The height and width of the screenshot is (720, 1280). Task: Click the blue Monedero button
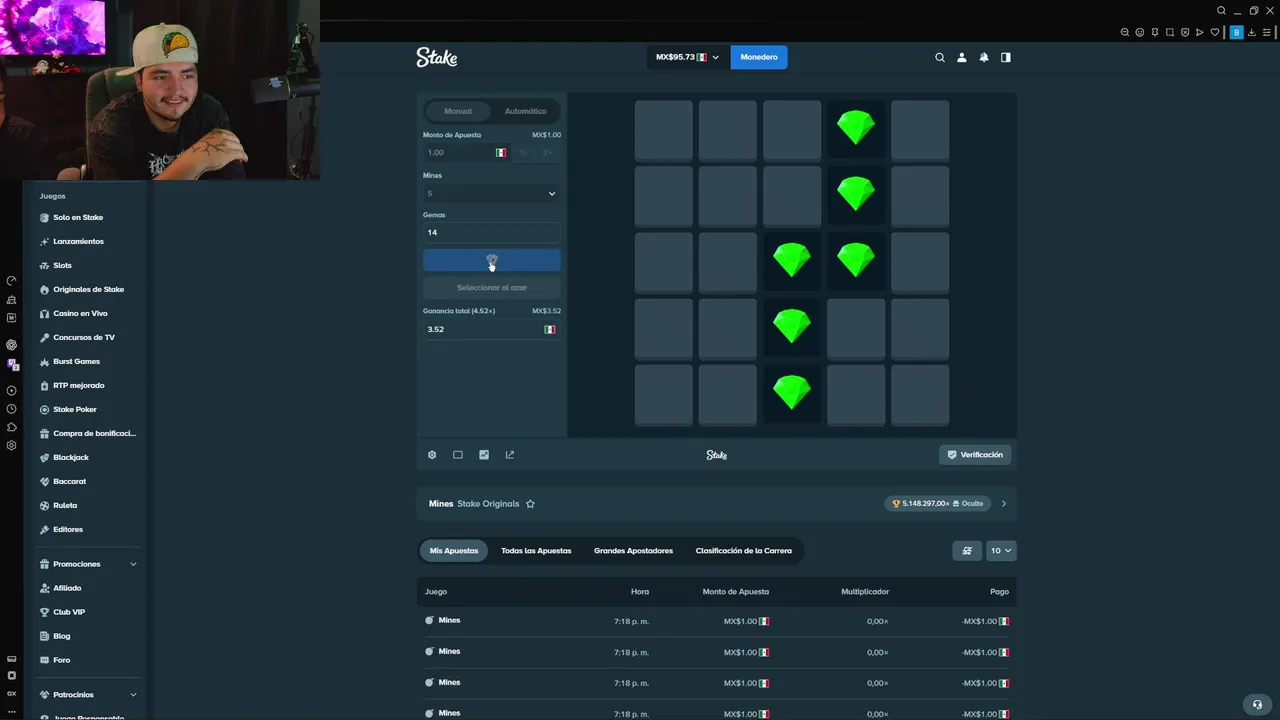pos(759,57)
